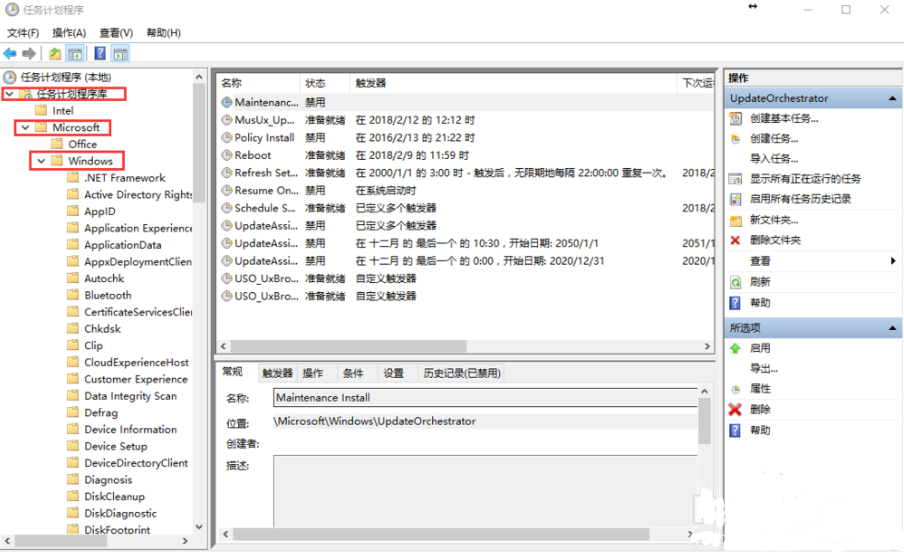The width and height of the screenshot is (904, 552).
Task: Select the Refresh Set... task row
Action: 465,173
